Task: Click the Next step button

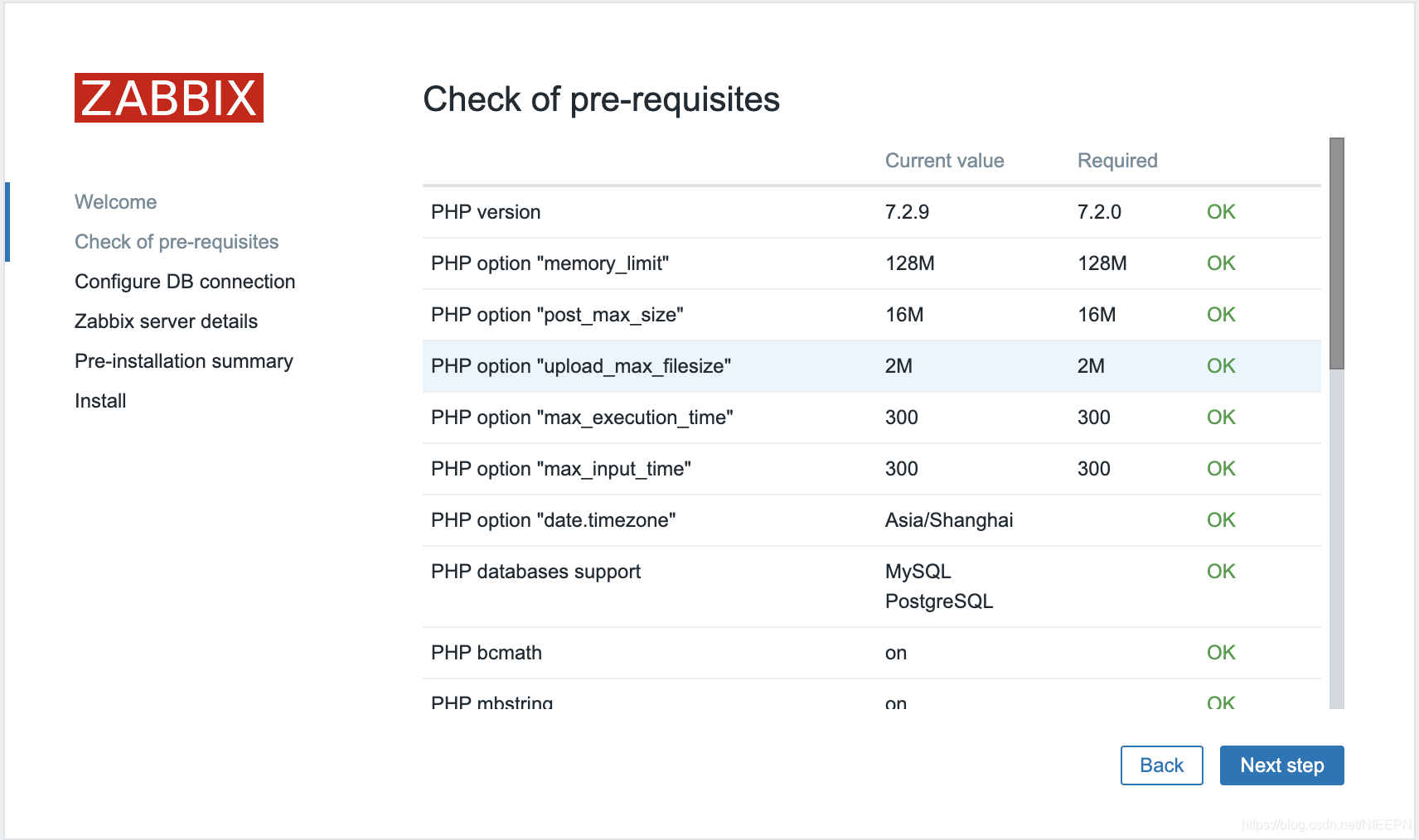Action: point(1281,765)
